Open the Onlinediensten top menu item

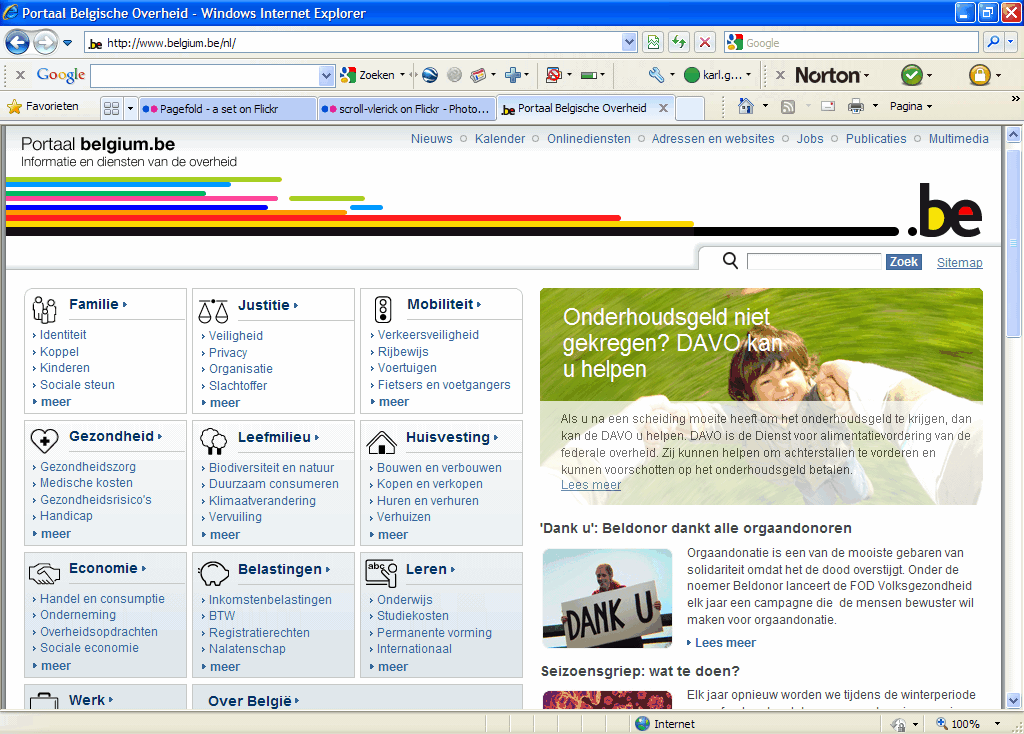[x=589, y=138]
